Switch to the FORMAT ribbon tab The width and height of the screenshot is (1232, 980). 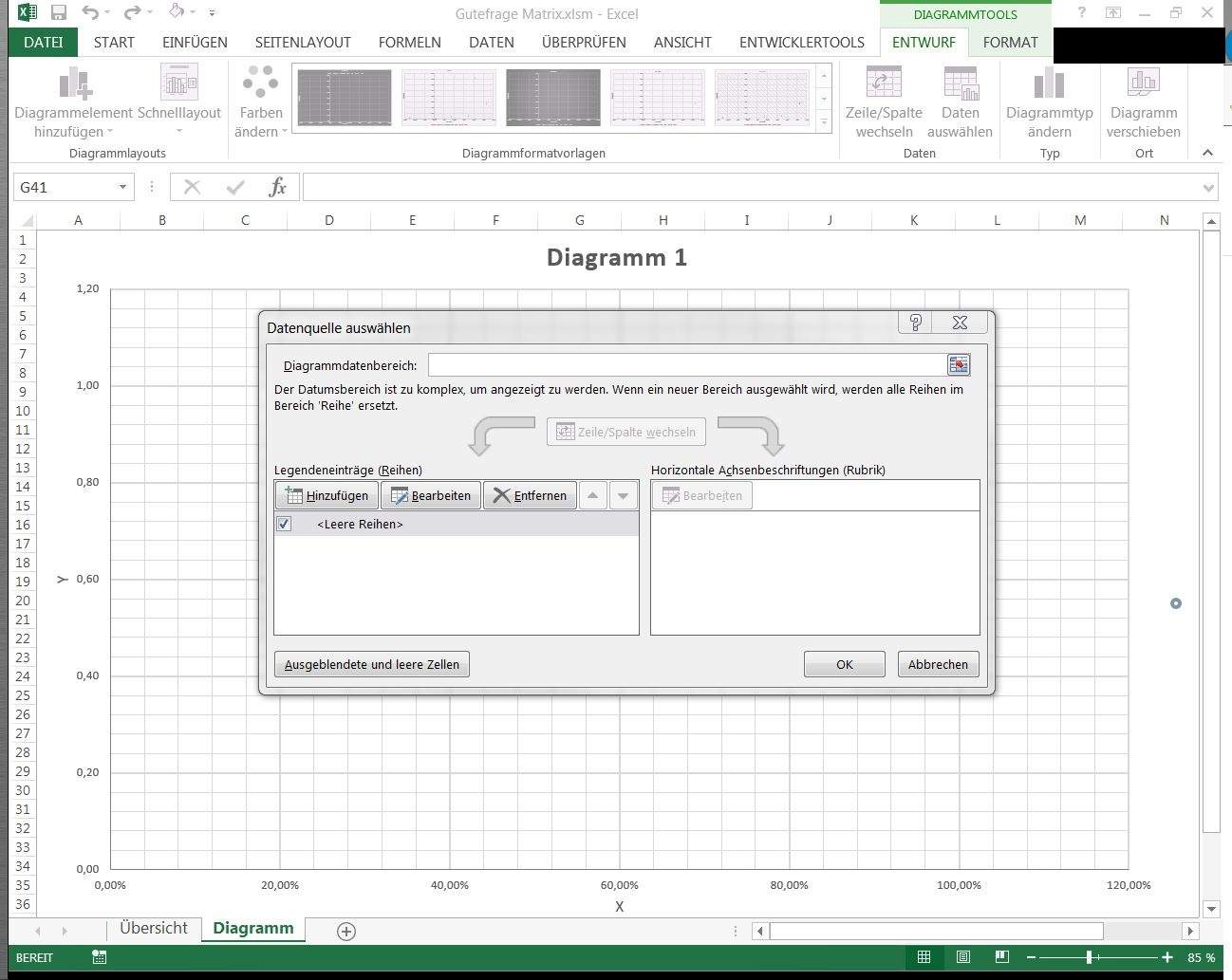coord(1009,42)
